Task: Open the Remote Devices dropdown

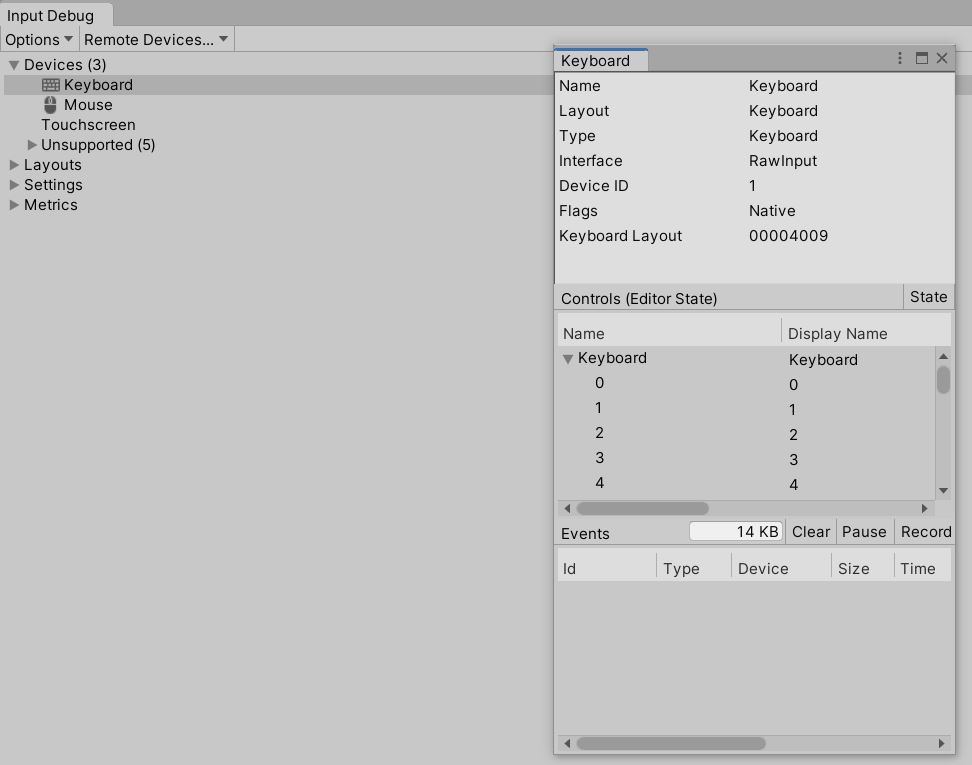Action: [x=156, y=40]
